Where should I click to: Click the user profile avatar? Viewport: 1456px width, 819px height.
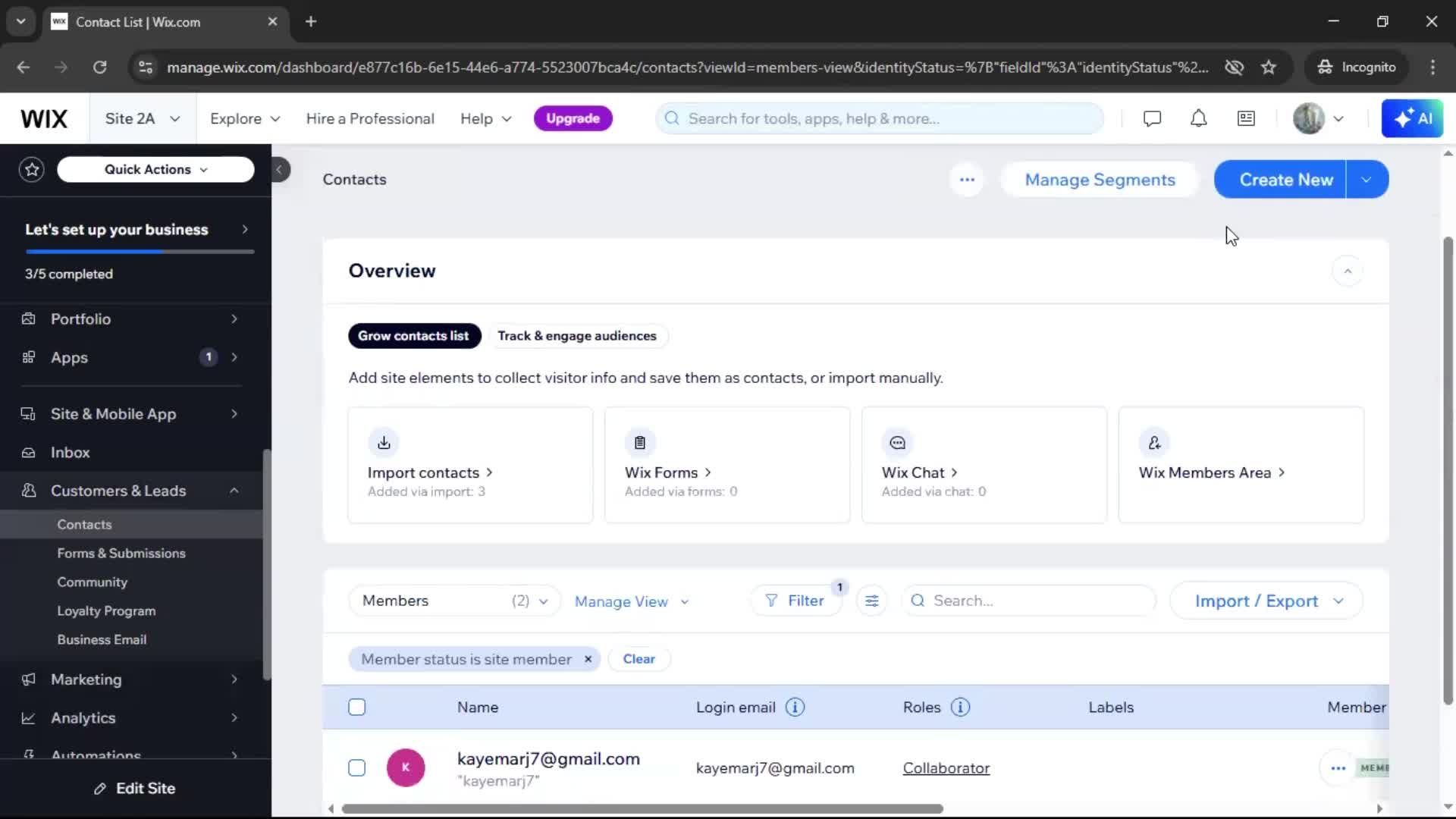1308,118
